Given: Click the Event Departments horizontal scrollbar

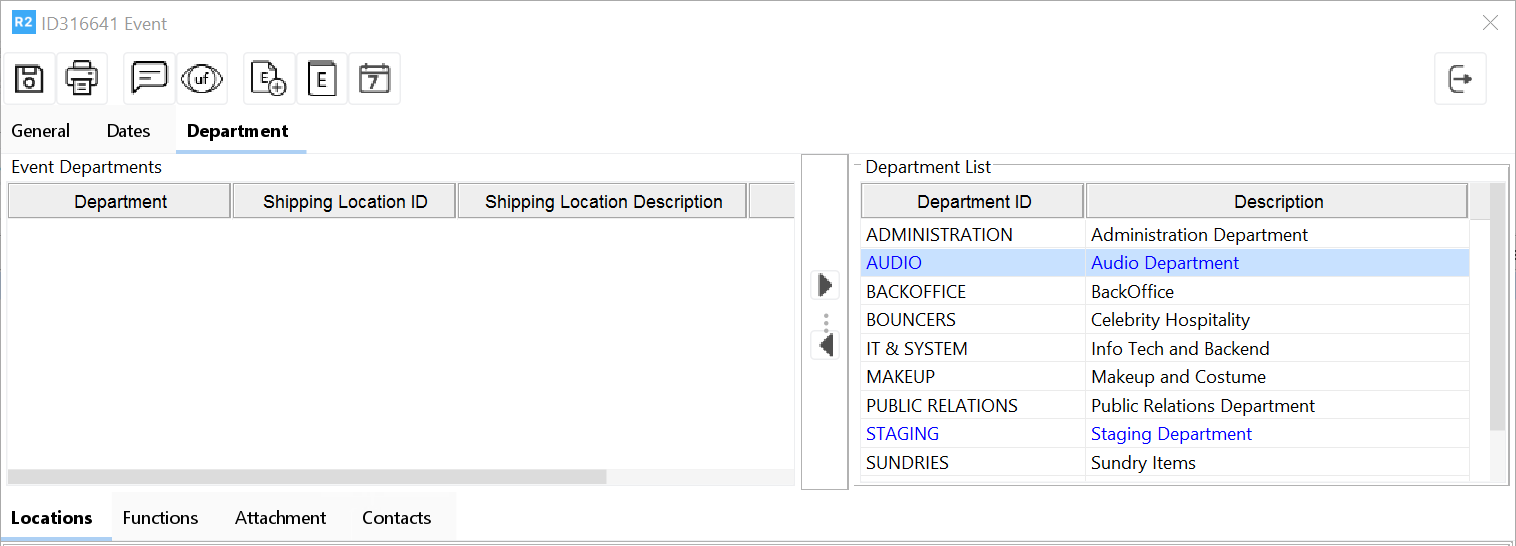Looking at the screenshot, I should point(307,477).
